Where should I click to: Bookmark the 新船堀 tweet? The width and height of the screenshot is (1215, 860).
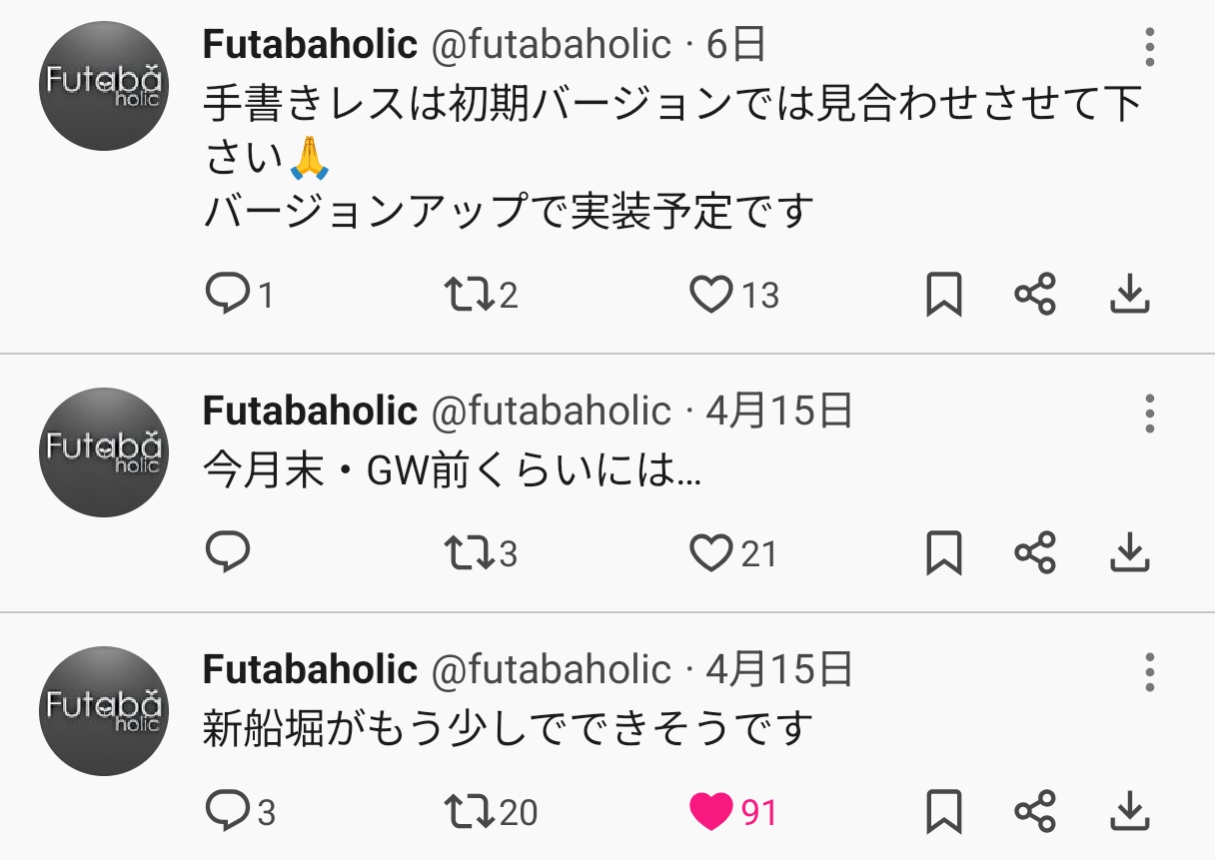(x=943, y=811)
